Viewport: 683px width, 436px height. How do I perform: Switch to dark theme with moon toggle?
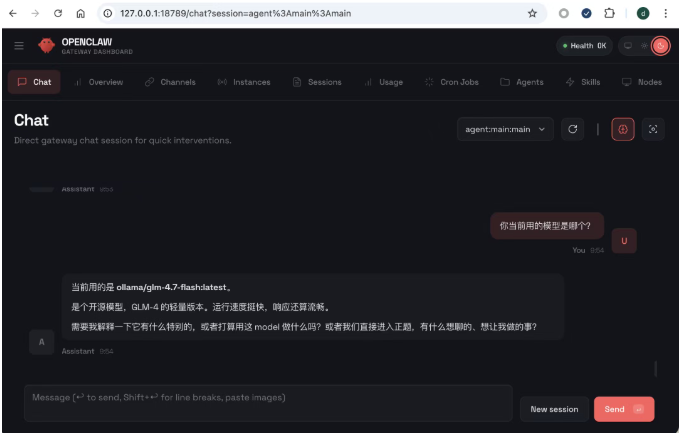click(x=660, y=46)
